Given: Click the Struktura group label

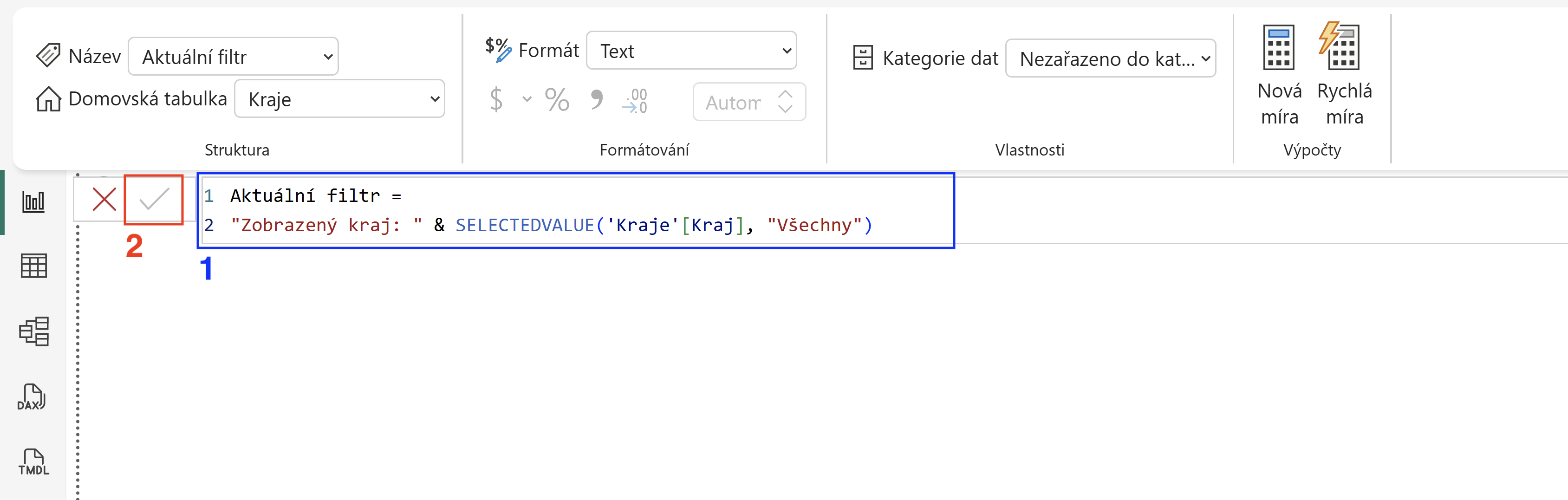Looking at the screenshot, I should coord(237,149).
